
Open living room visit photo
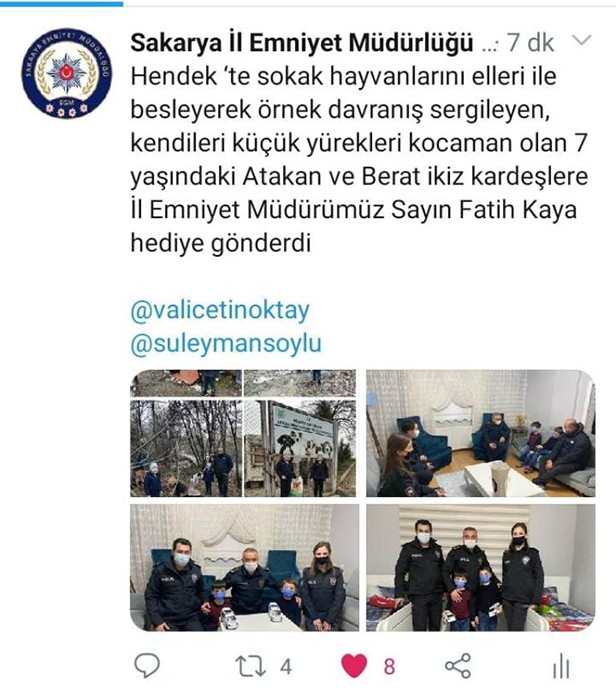[481, 433]
